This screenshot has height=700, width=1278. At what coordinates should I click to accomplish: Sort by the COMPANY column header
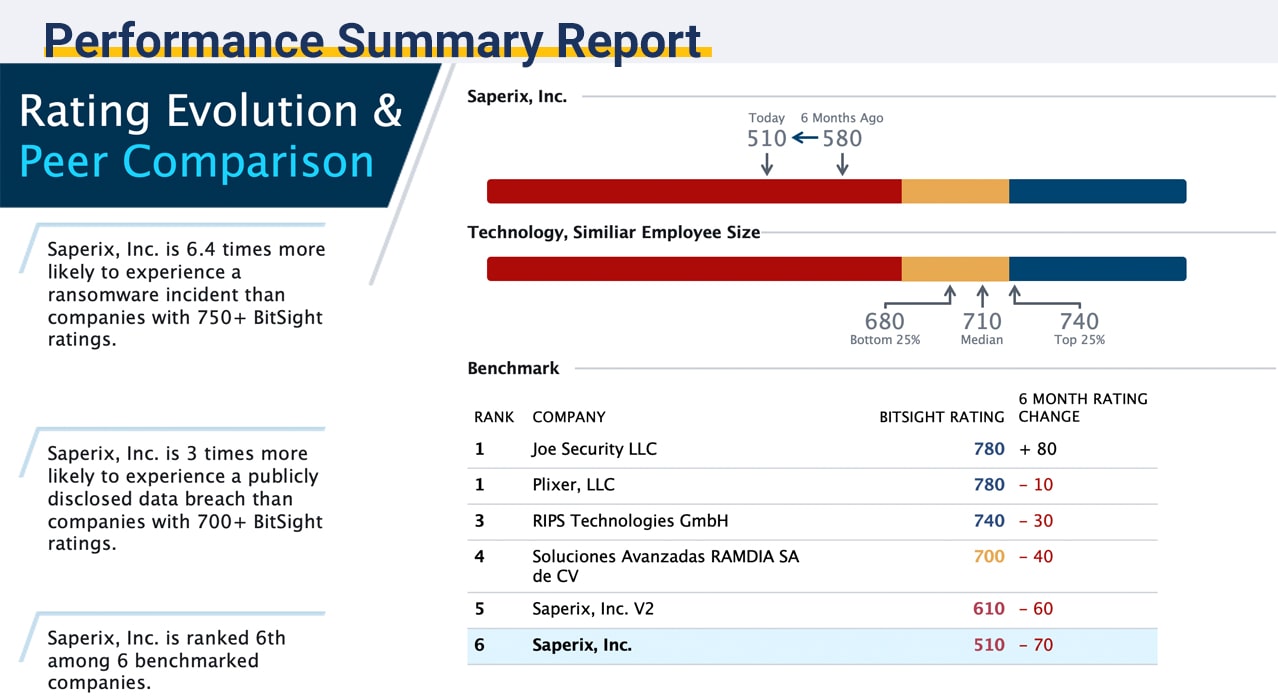569,417
